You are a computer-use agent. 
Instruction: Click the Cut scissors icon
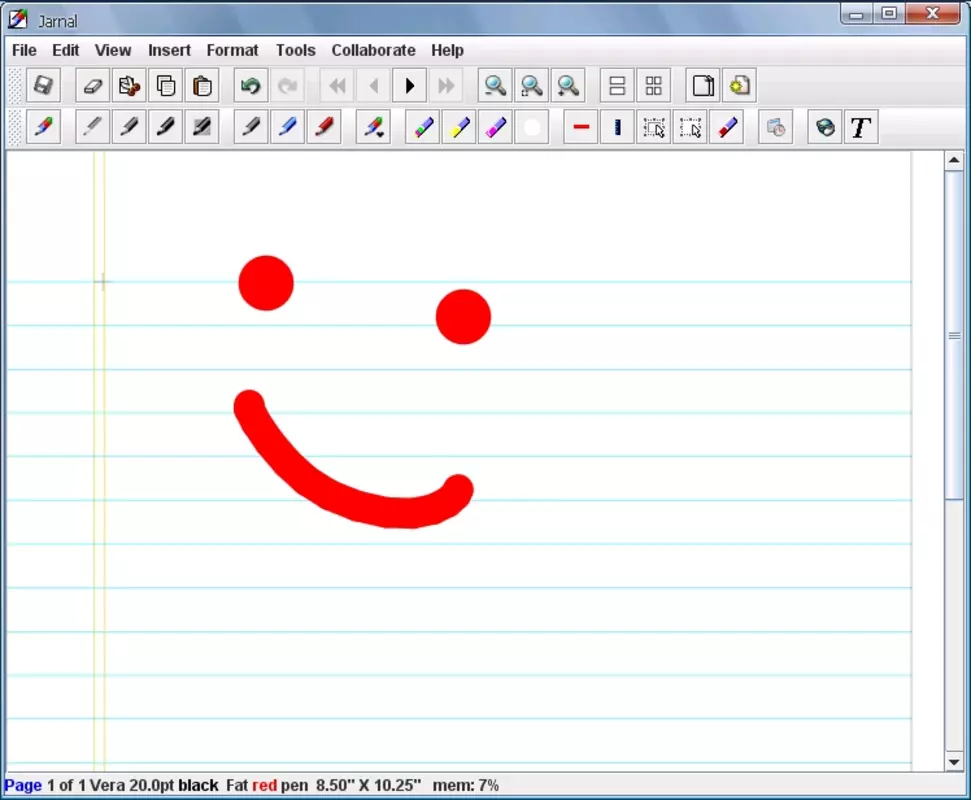[129, 85]
